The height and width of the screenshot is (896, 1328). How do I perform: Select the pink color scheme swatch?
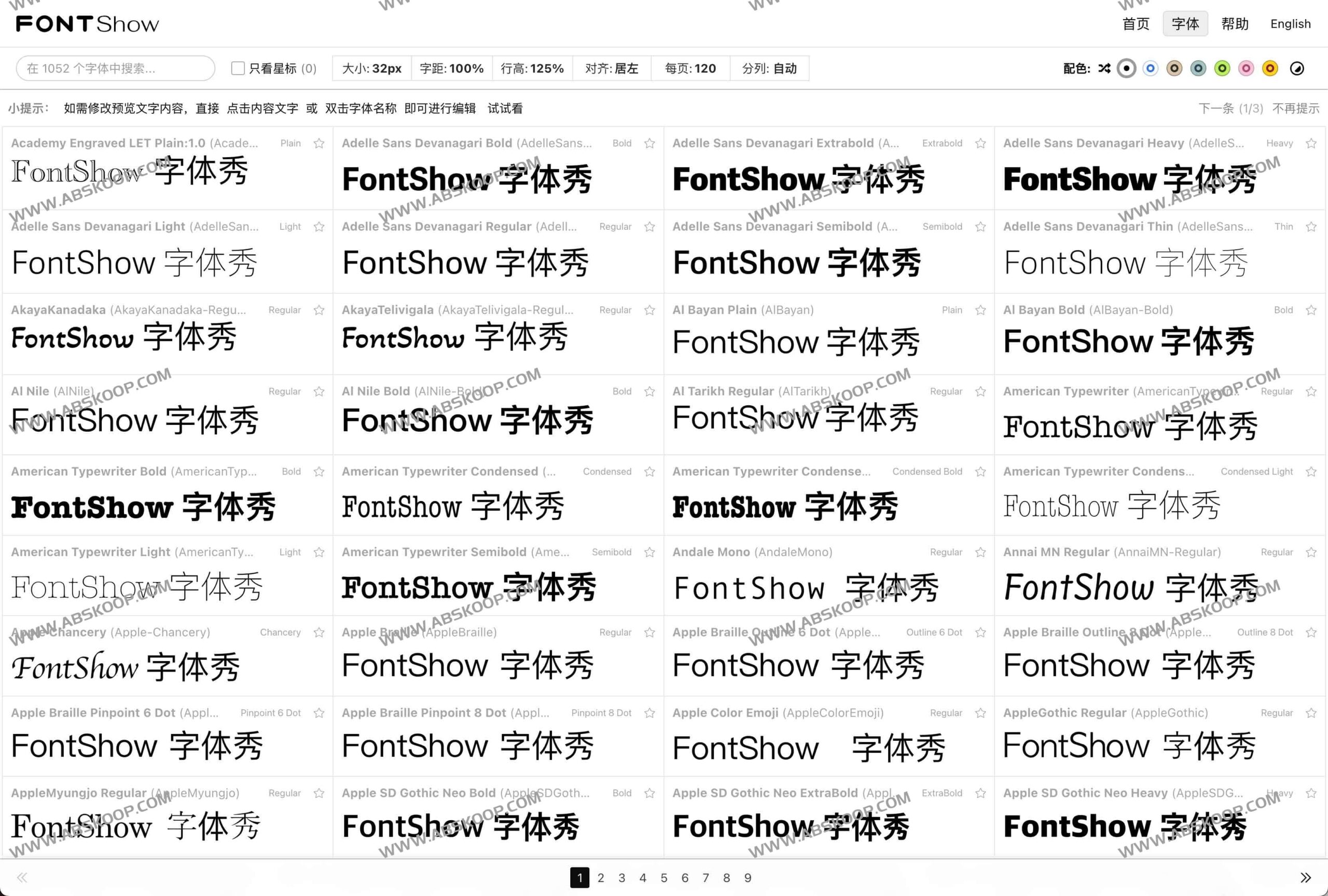tap(1247, 68)
